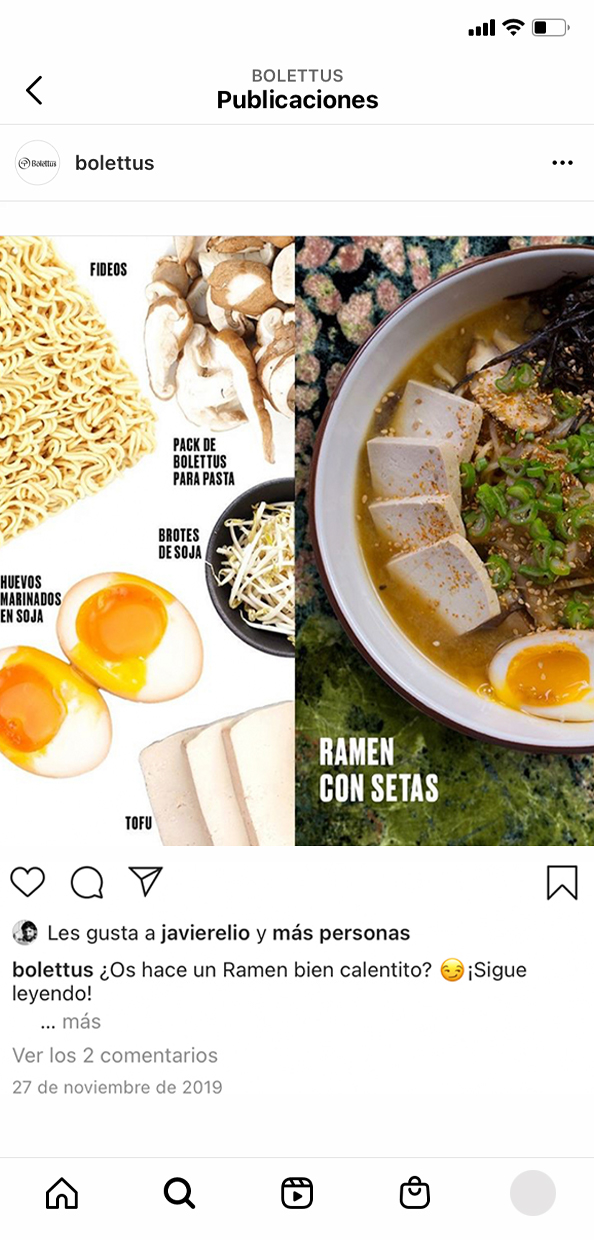Tap the javierelio username in likes

(207, 933)
